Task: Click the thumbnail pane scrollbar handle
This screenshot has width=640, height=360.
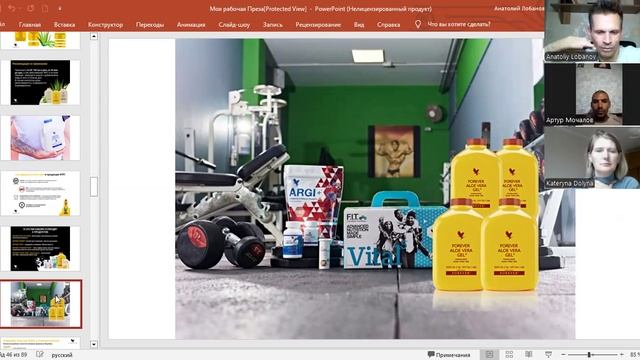Action: [x=94, y=187]
